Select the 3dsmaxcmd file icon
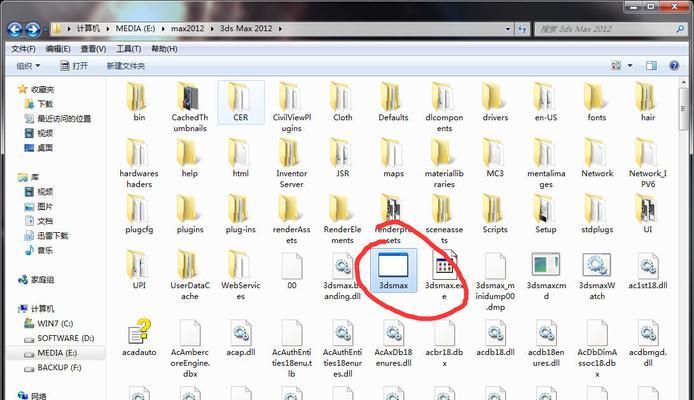 (546, 275)
